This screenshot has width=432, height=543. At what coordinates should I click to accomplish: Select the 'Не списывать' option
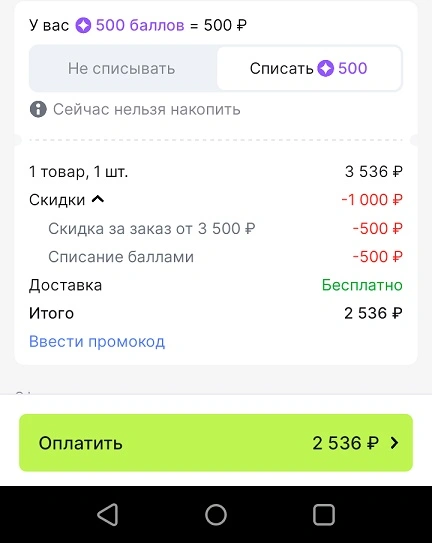click(123, 68)
